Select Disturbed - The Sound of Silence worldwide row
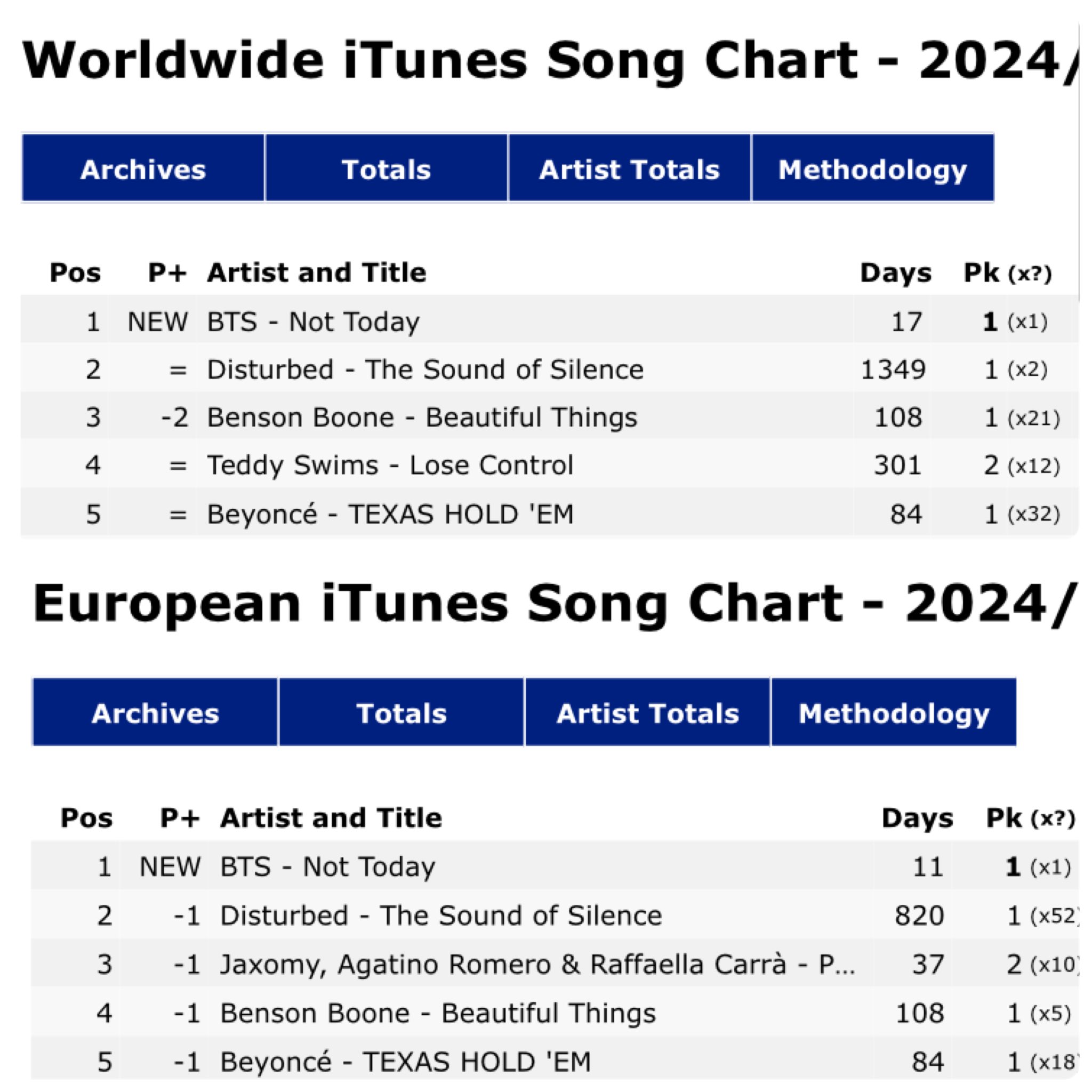Viewport: 1092px width, 1092px height. [x=549, y=369]
